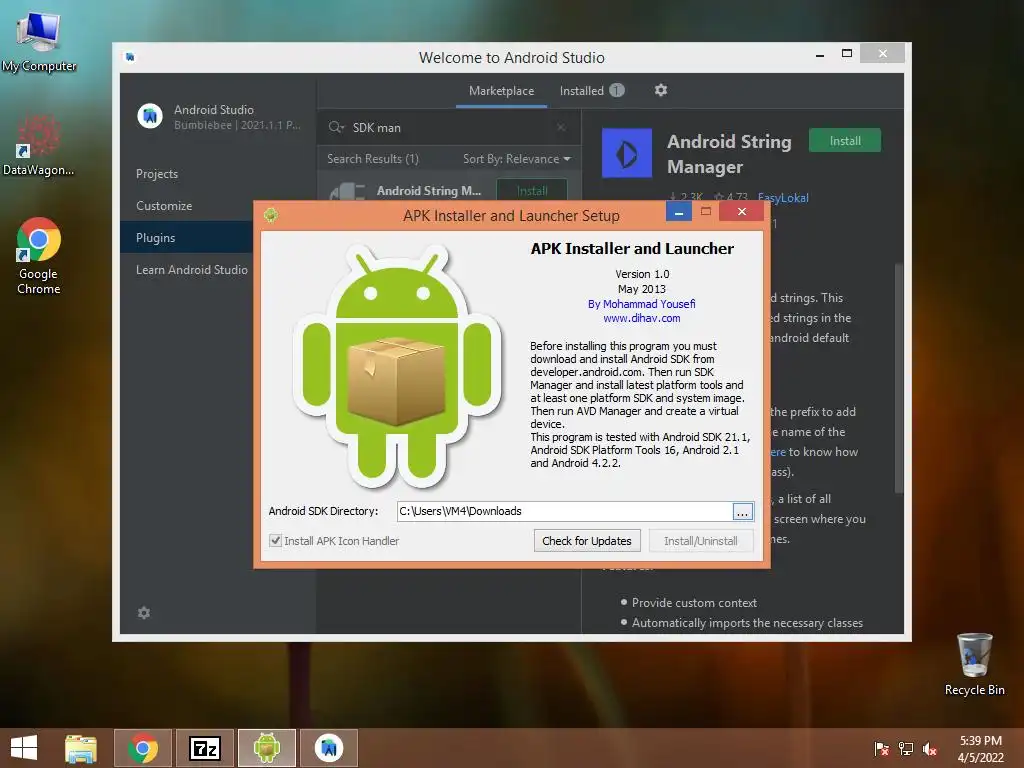This screenshot has height=768, width=1024.
Task: Open DataWagon desktop shortcut
Action: coord(38,145)
